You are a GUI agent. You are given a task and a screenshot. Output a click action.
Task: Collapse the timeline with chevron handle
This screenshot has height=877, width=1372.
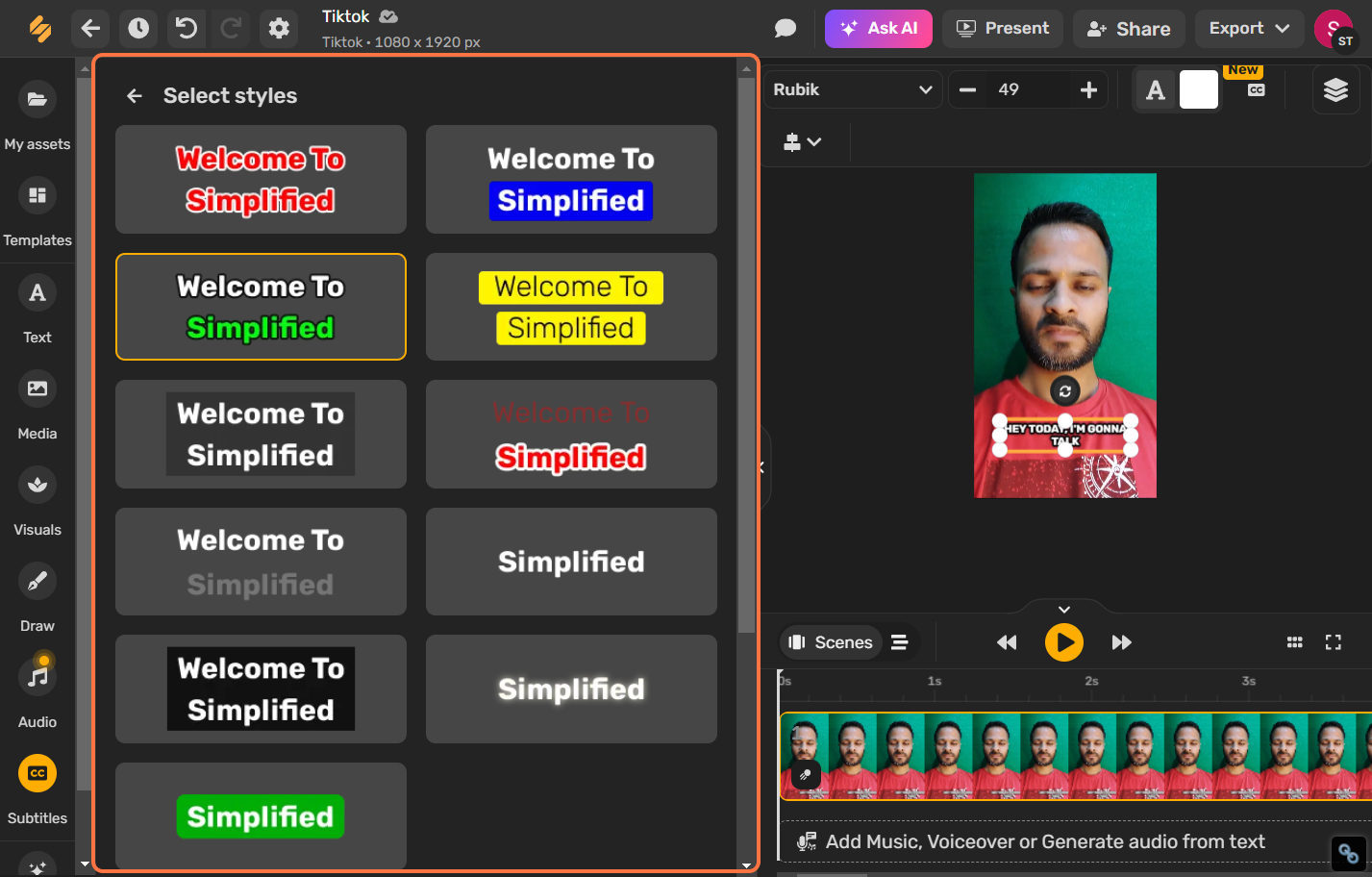coord(1064,610)
